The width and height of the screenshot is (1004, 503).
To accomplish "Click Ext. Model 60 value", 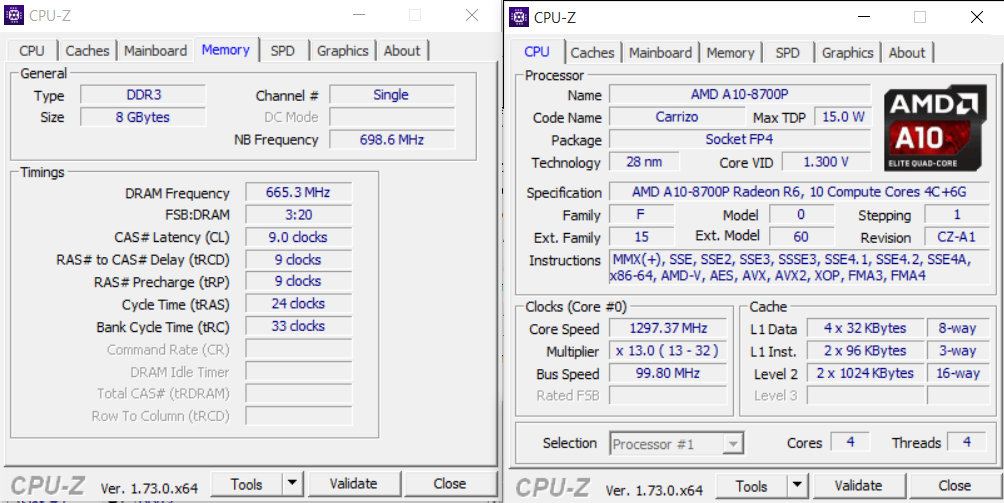I will point(802,237).
